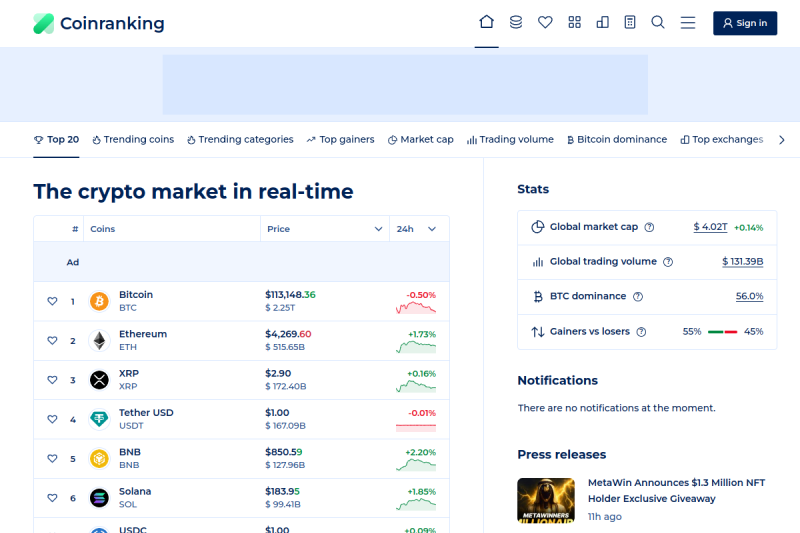Viewport: 800px width, 533px height.
Task: Open the calculator icon in navigation
Action: 630,22
